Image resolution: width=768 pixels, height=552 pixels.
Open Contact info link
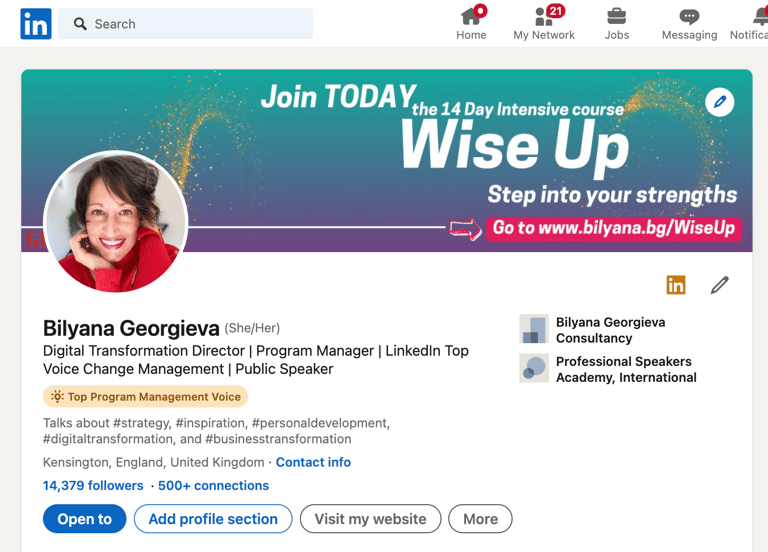coord(313,462)
